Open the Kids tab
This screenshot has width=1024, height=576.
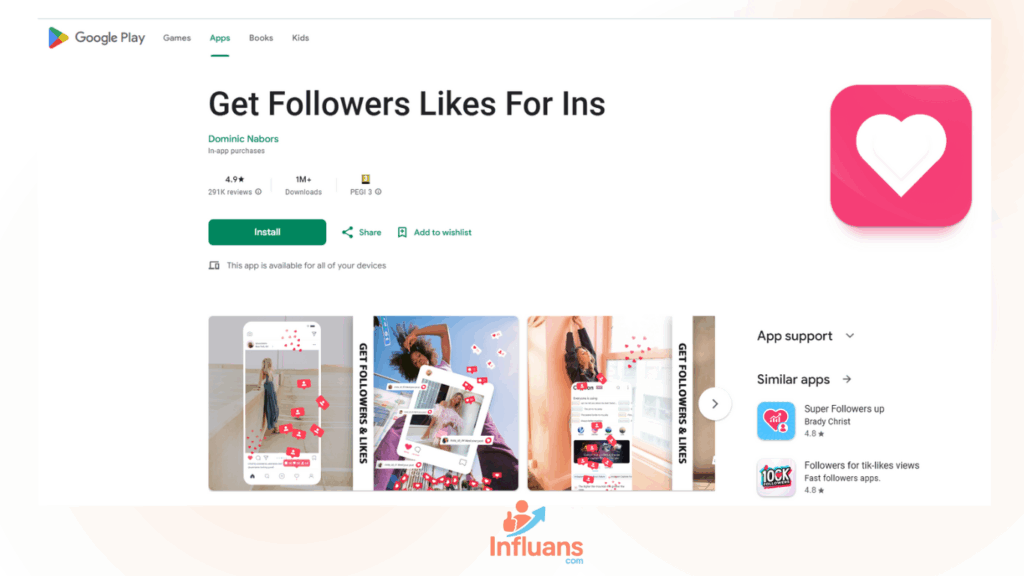coord(300,38)
